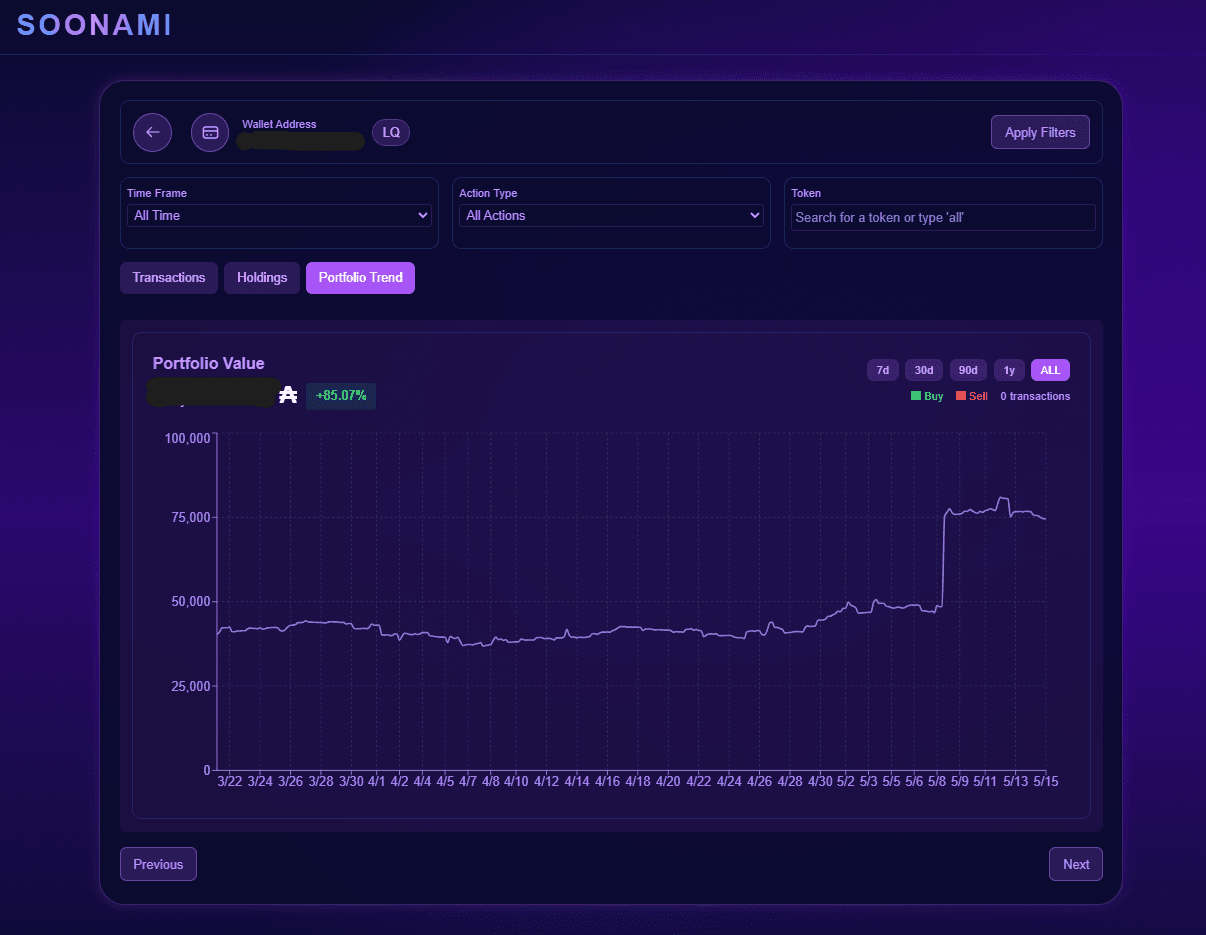The height and width of the screenshot is (935, 1206).
Task: Click the SOONAMI logo
Action: tap(95, 25)
